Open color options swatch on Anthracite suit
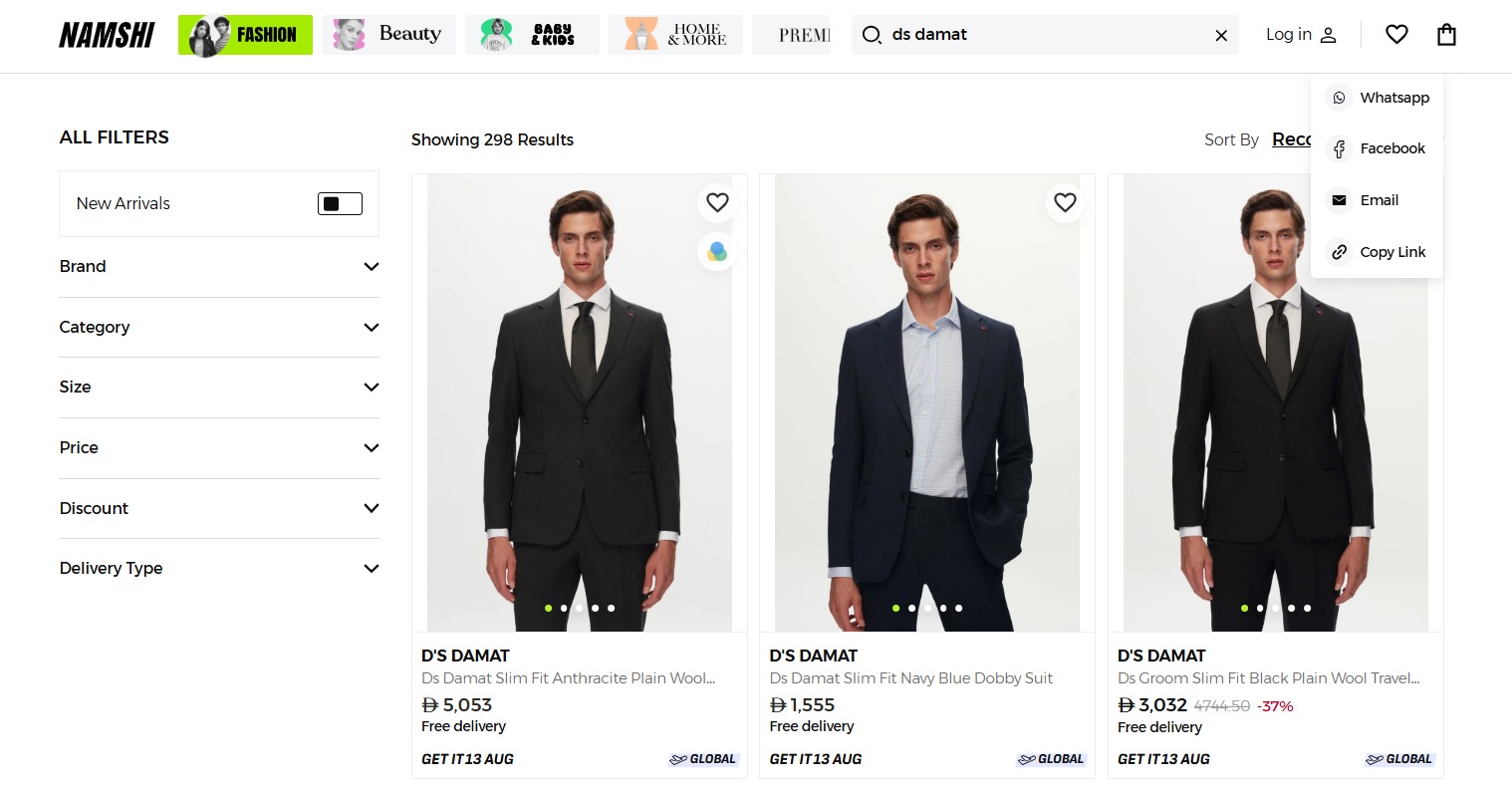Viewport: 1512px width, 789px height. 717,252
